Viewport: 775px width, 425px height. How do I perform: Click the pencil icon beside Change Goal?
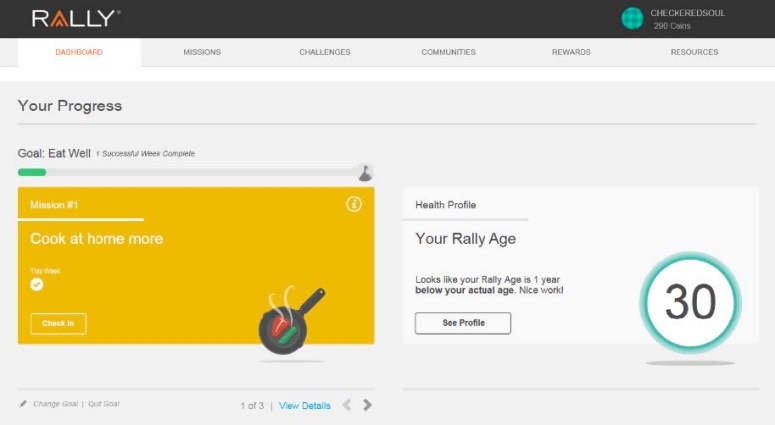(x=23, y=404)
